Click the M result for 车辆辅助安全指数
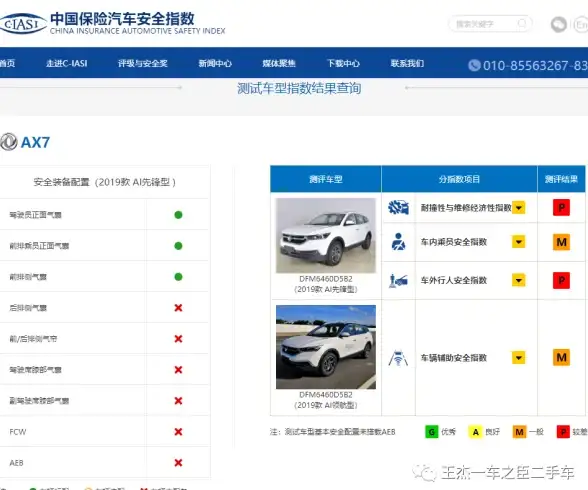Screen dimensions: 588x490 561,357
